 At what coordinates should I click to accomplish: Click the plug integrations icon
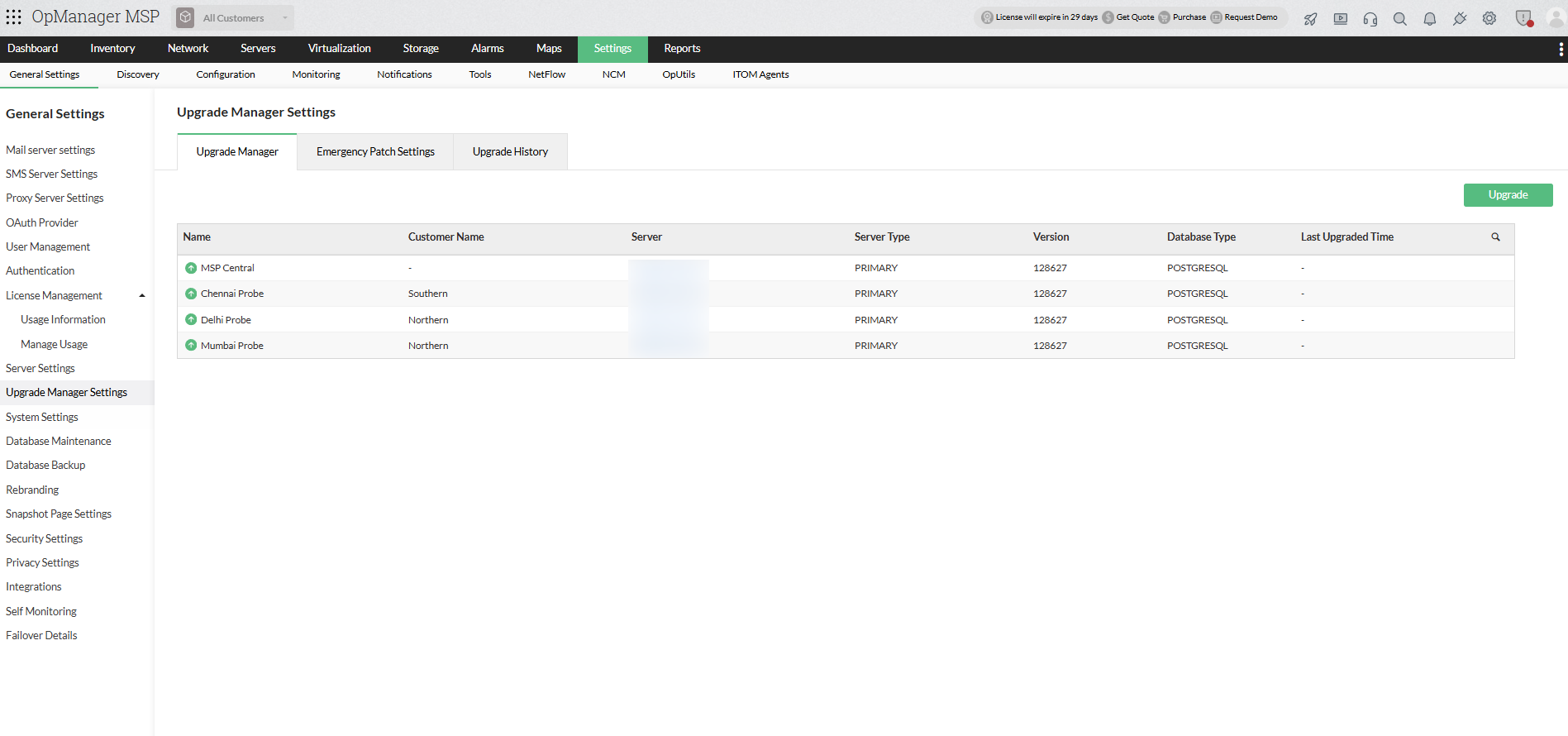1460,18
